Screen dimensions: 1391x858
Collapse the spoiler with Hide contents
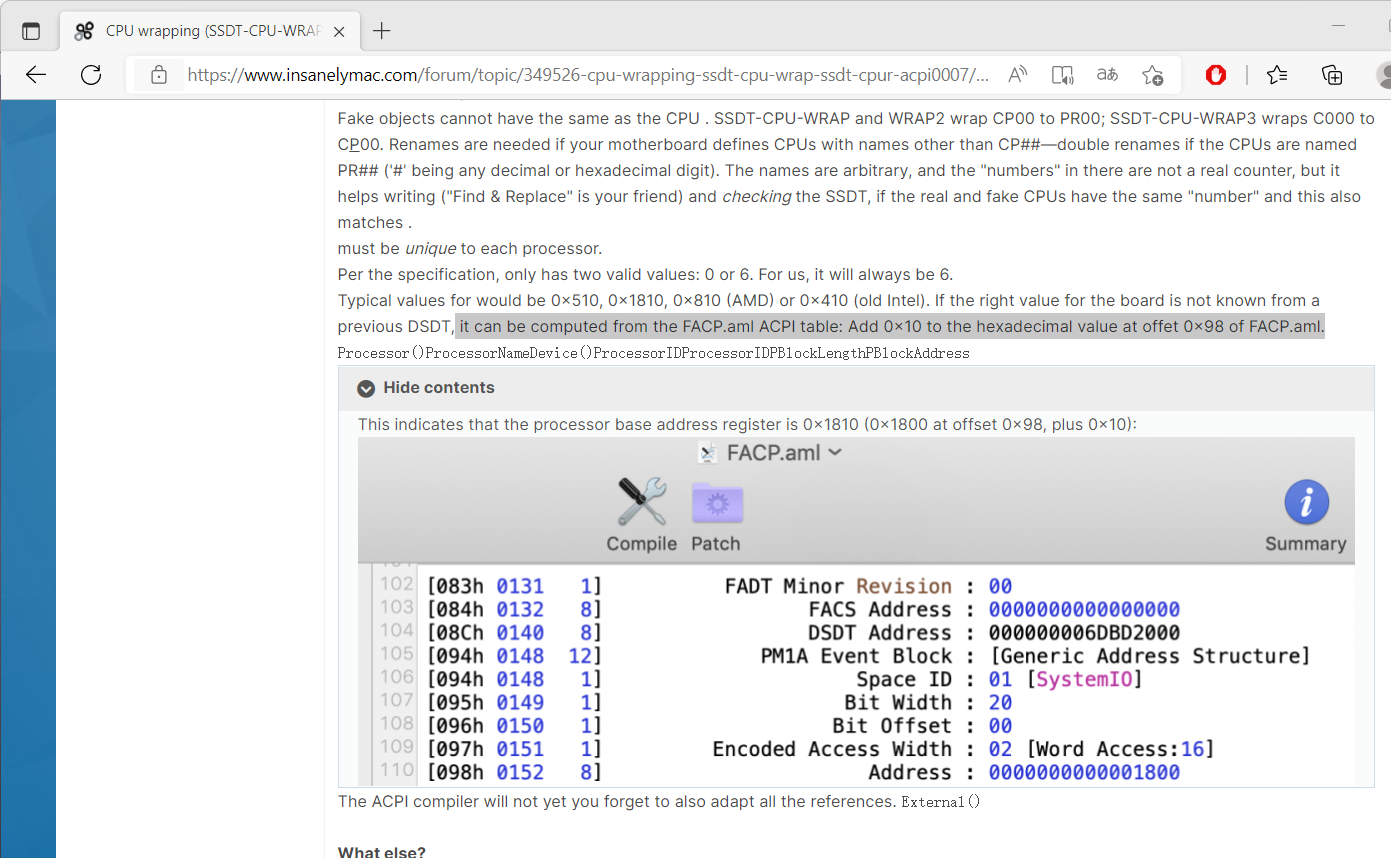(438, 388)
